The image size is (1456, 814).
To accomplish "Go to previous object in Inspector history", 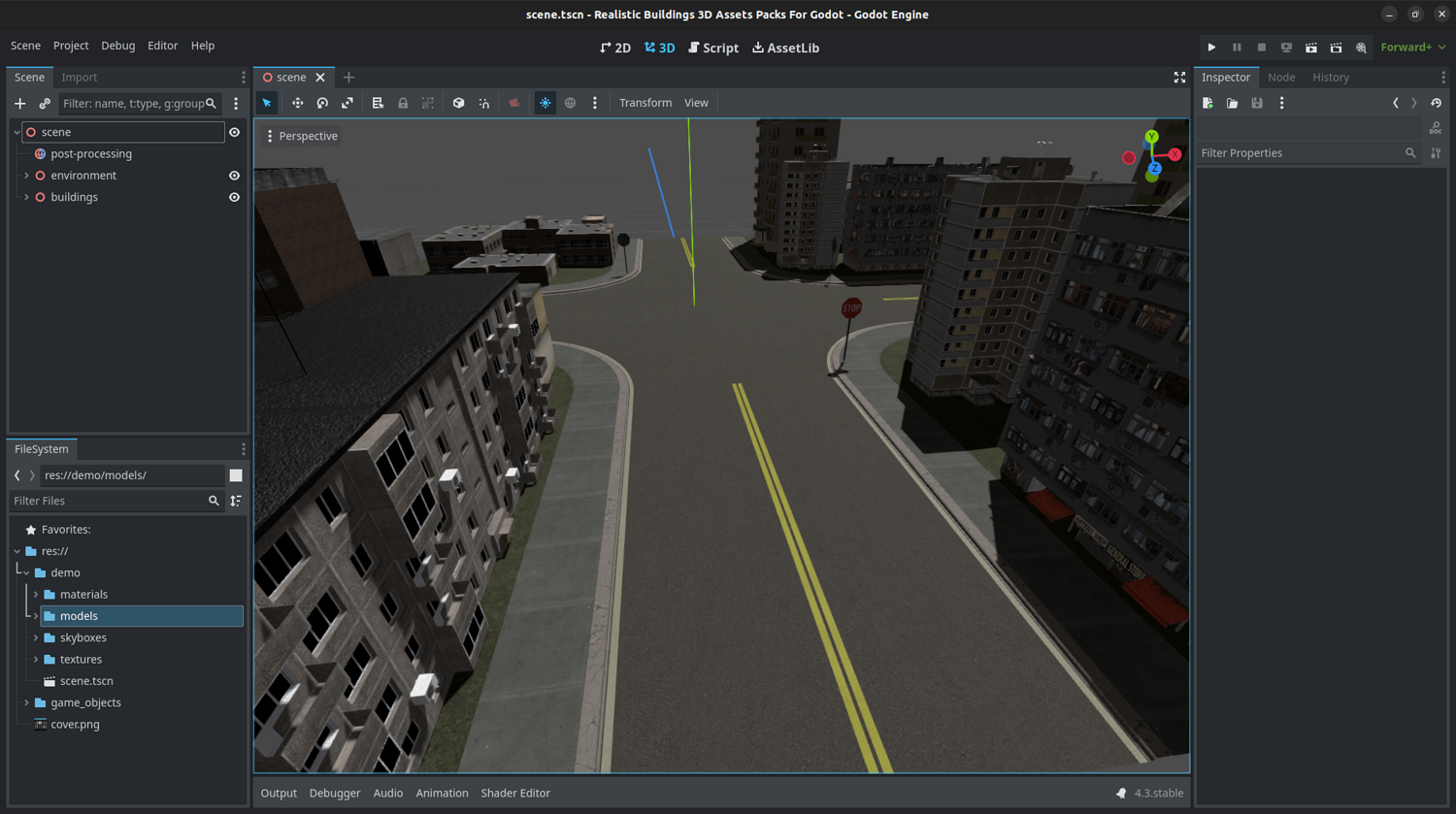I will (x=1396, y=103).
